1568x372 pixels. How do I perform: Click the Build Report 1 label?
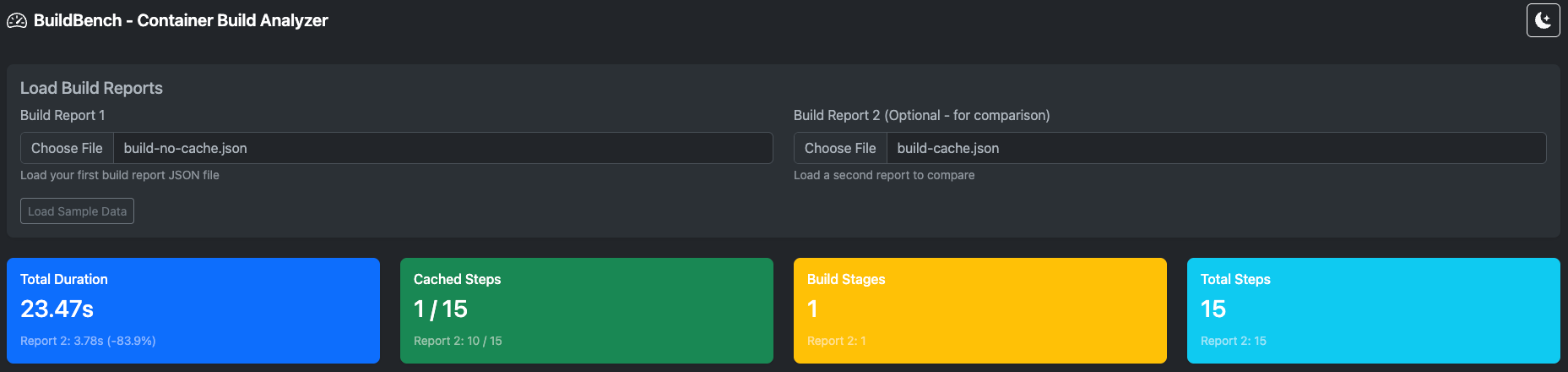[x=62, y=115]
